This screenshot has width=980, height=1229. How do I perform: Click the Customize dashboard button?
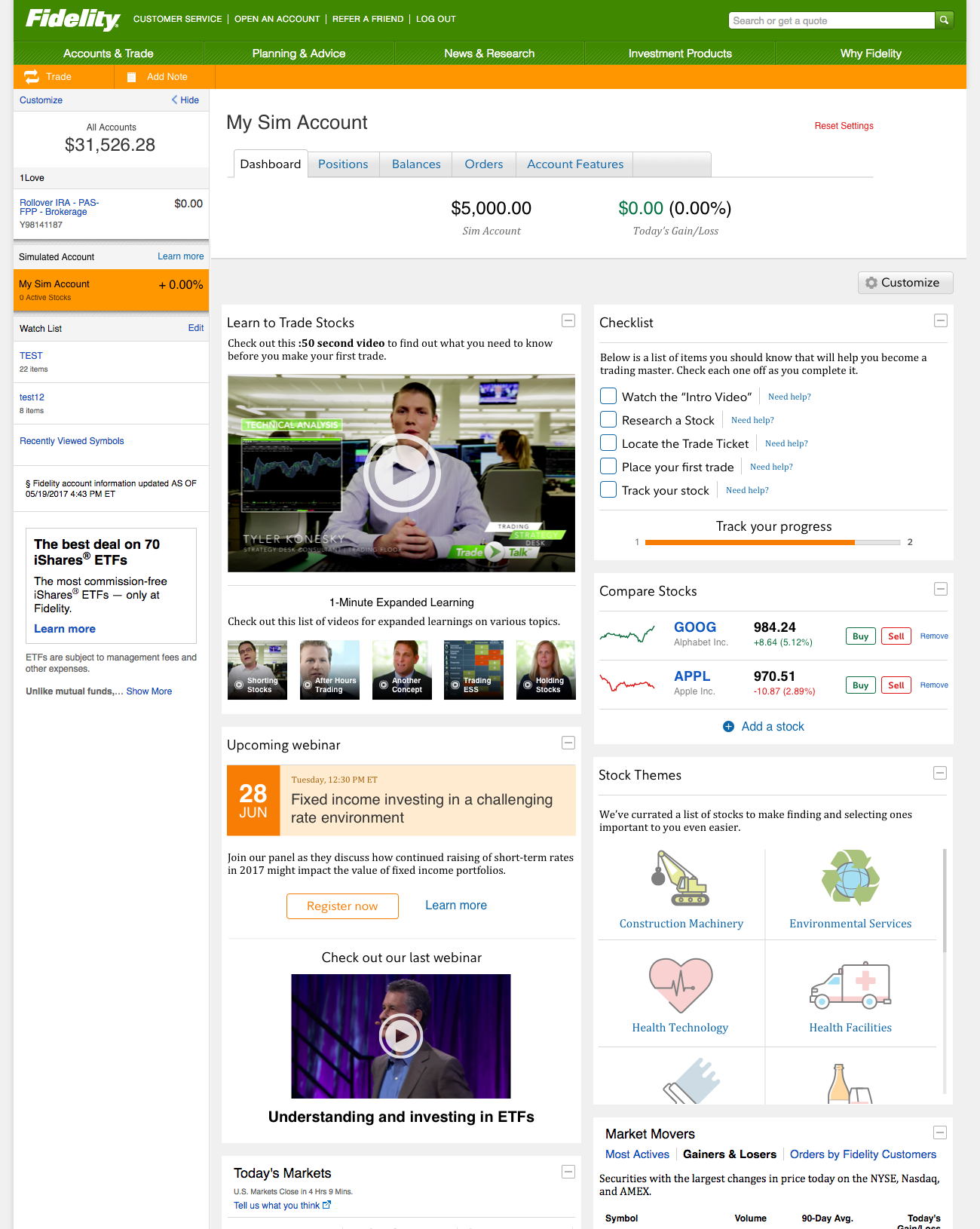pyautogui.click(x=905, y=283)
